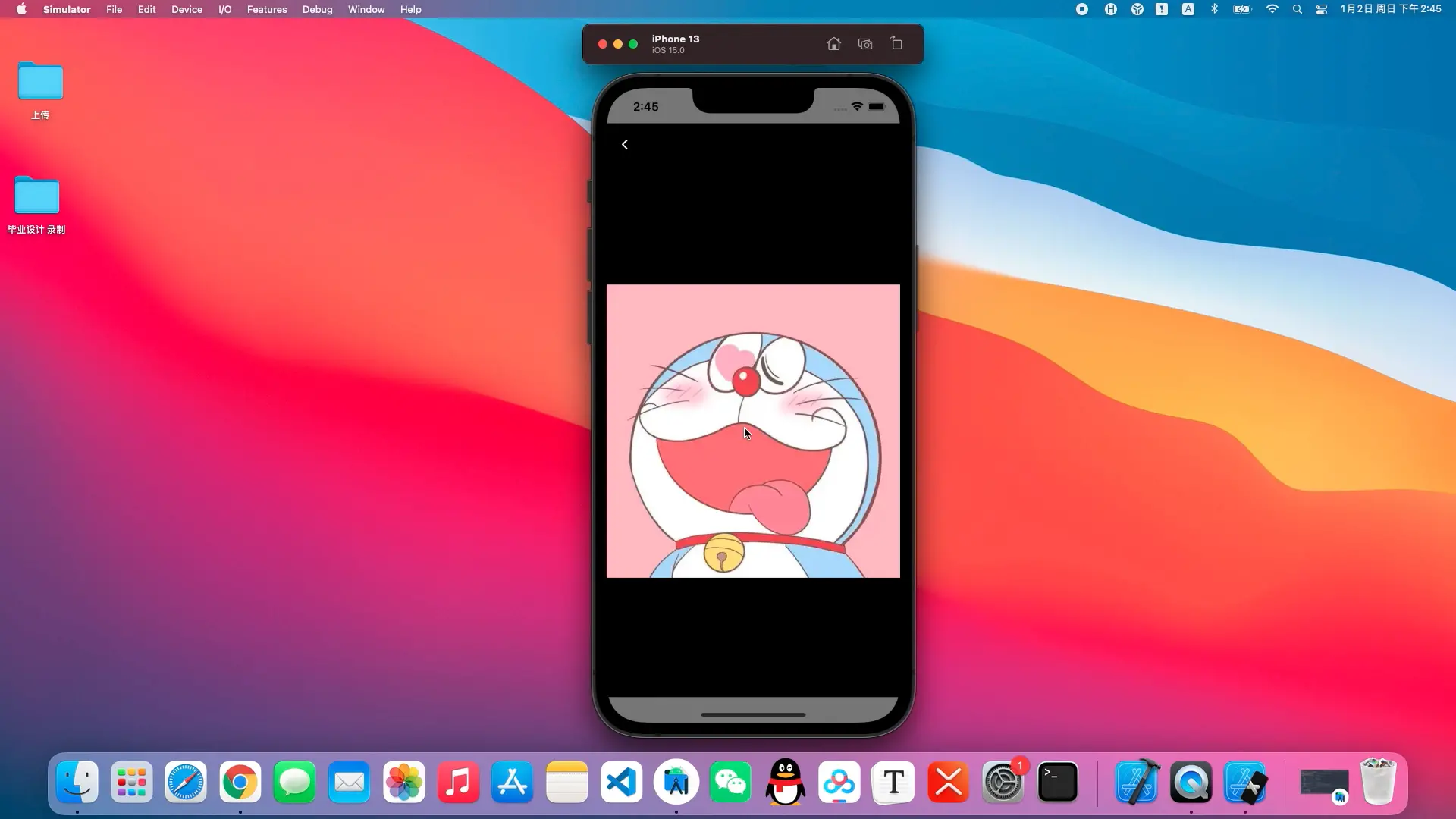
Task: Open Music from the Dock
Action: (x=458, y=782)
